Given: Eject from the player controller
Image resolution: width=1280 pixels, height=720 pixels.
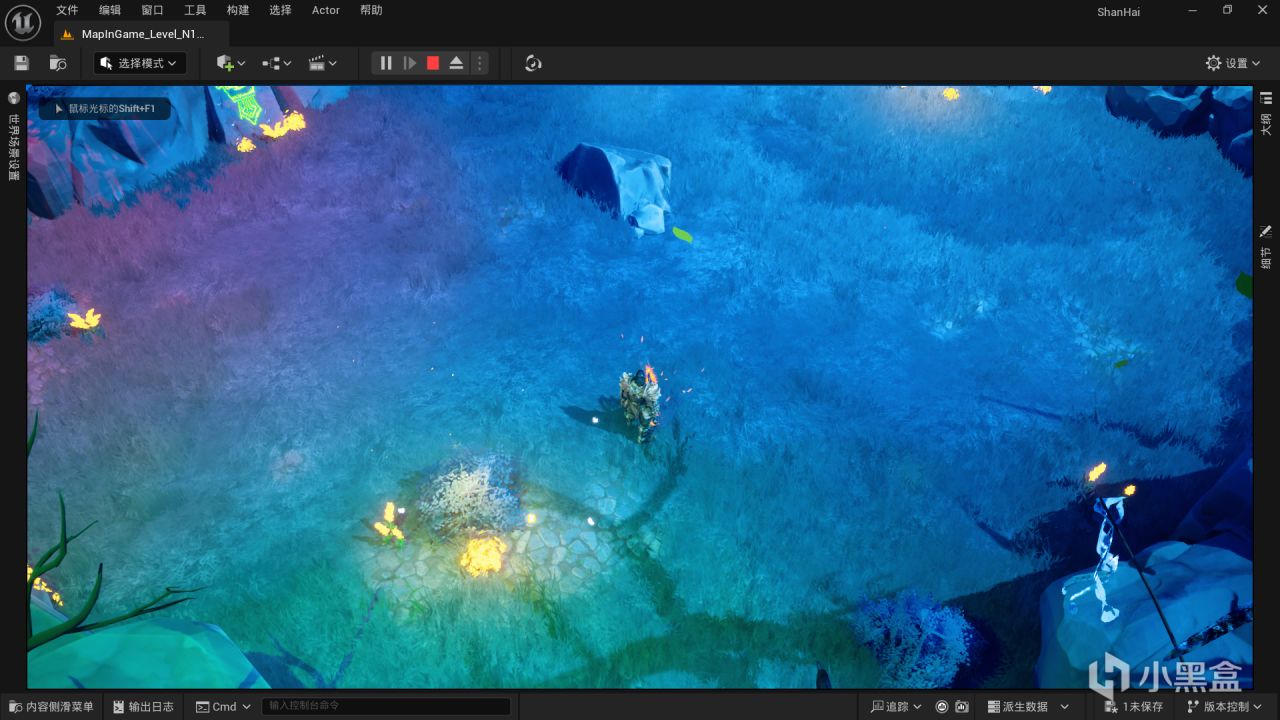Looking at the screenshot, I should (x=456, y=63).
